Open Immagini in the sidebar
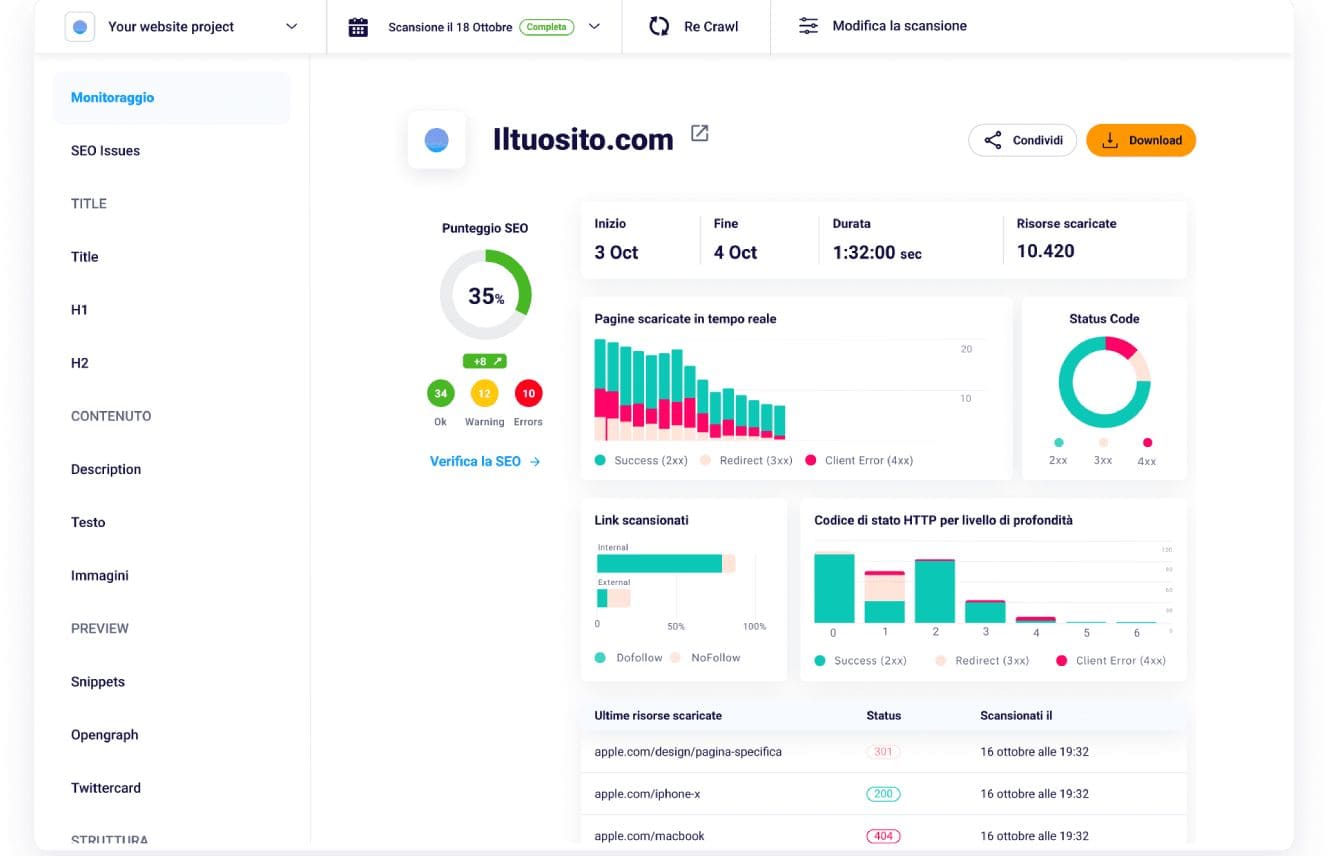 [100, 575]
